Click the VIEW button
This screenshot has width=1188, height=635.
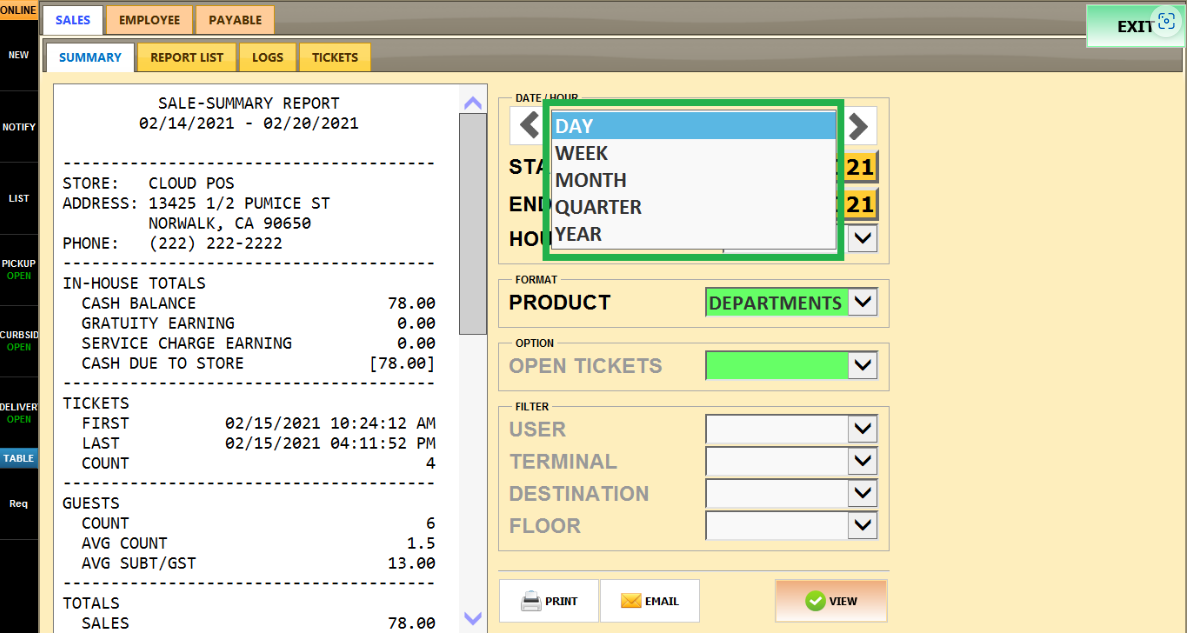(831, 601)
